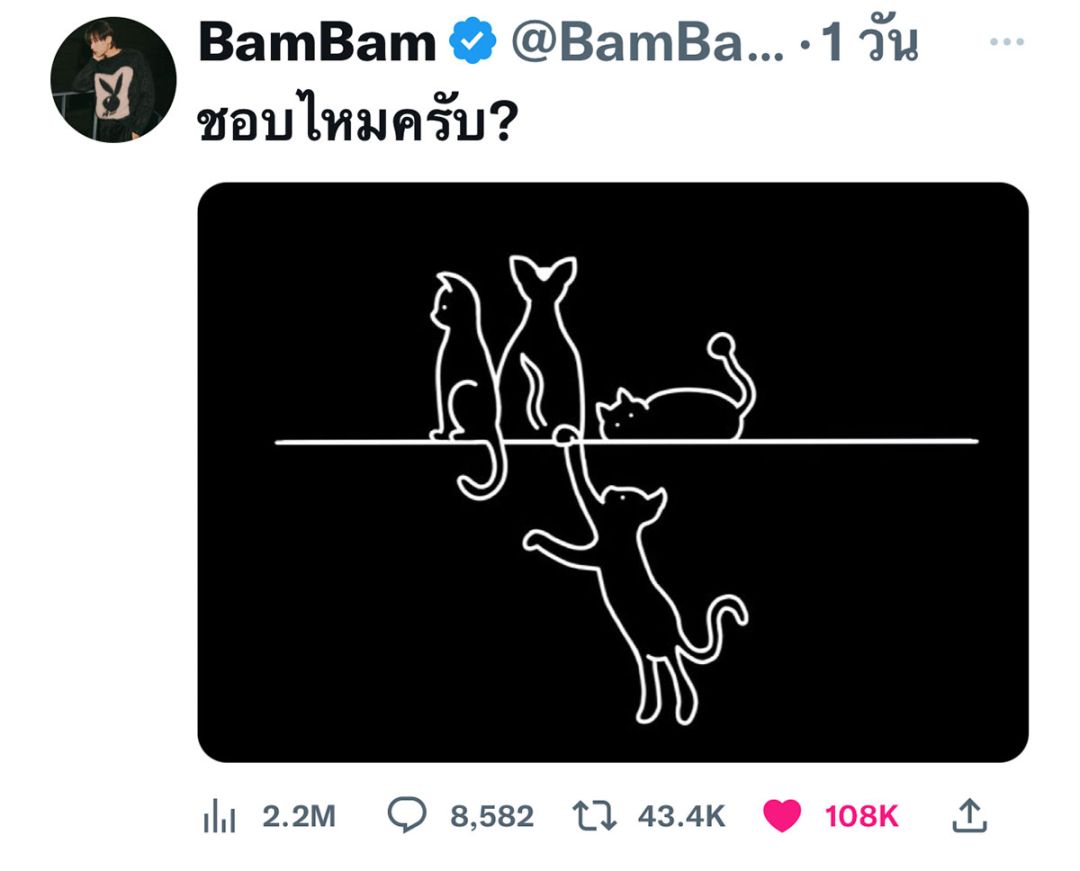Screen dimensions: 1080x871
Task: Click the "1 วัน" post timestamp
Action: [869, 44]
